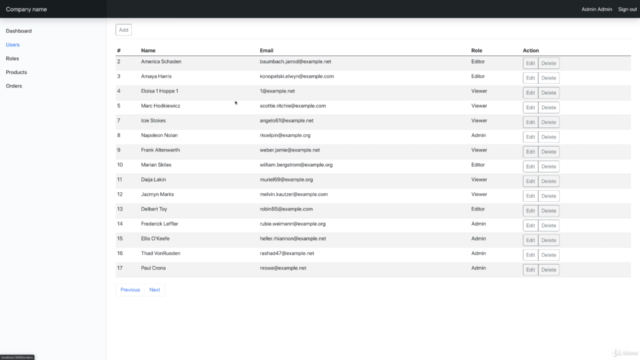This screenshot has height=360, width=640.
Task: Select email baumbach.jarrod@example.net
Action: pyautogui.click(x=296, y=62)
